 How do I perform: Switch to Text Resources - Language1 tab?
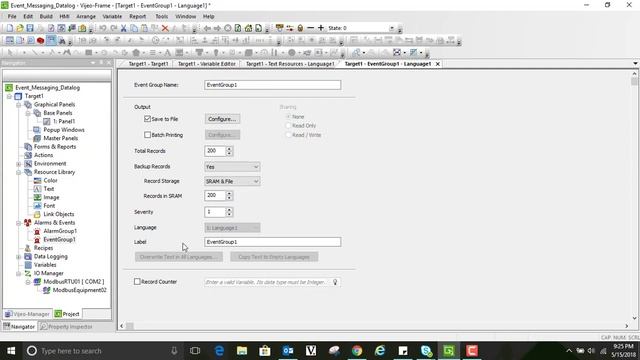click(290, 64)
